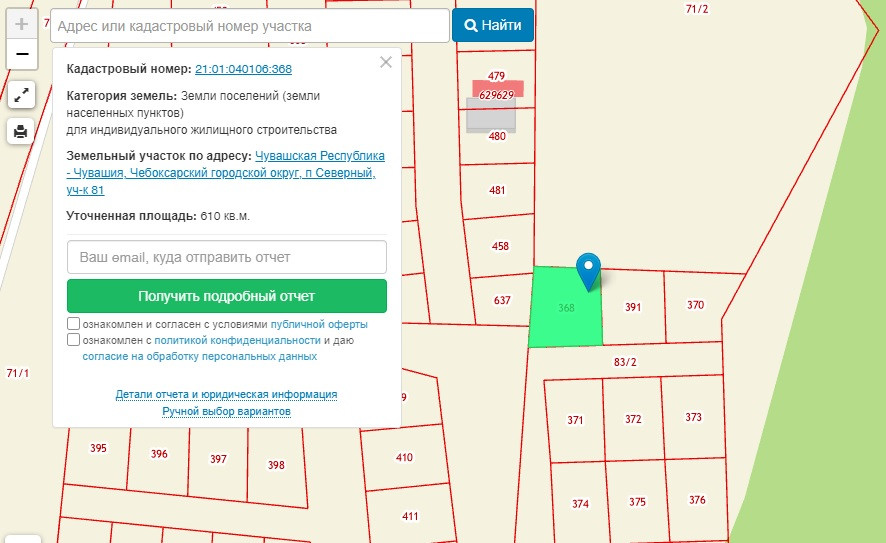Zoom out the map with minus button
Viewport: 886px width, 543px height.
tap(21, 54)
